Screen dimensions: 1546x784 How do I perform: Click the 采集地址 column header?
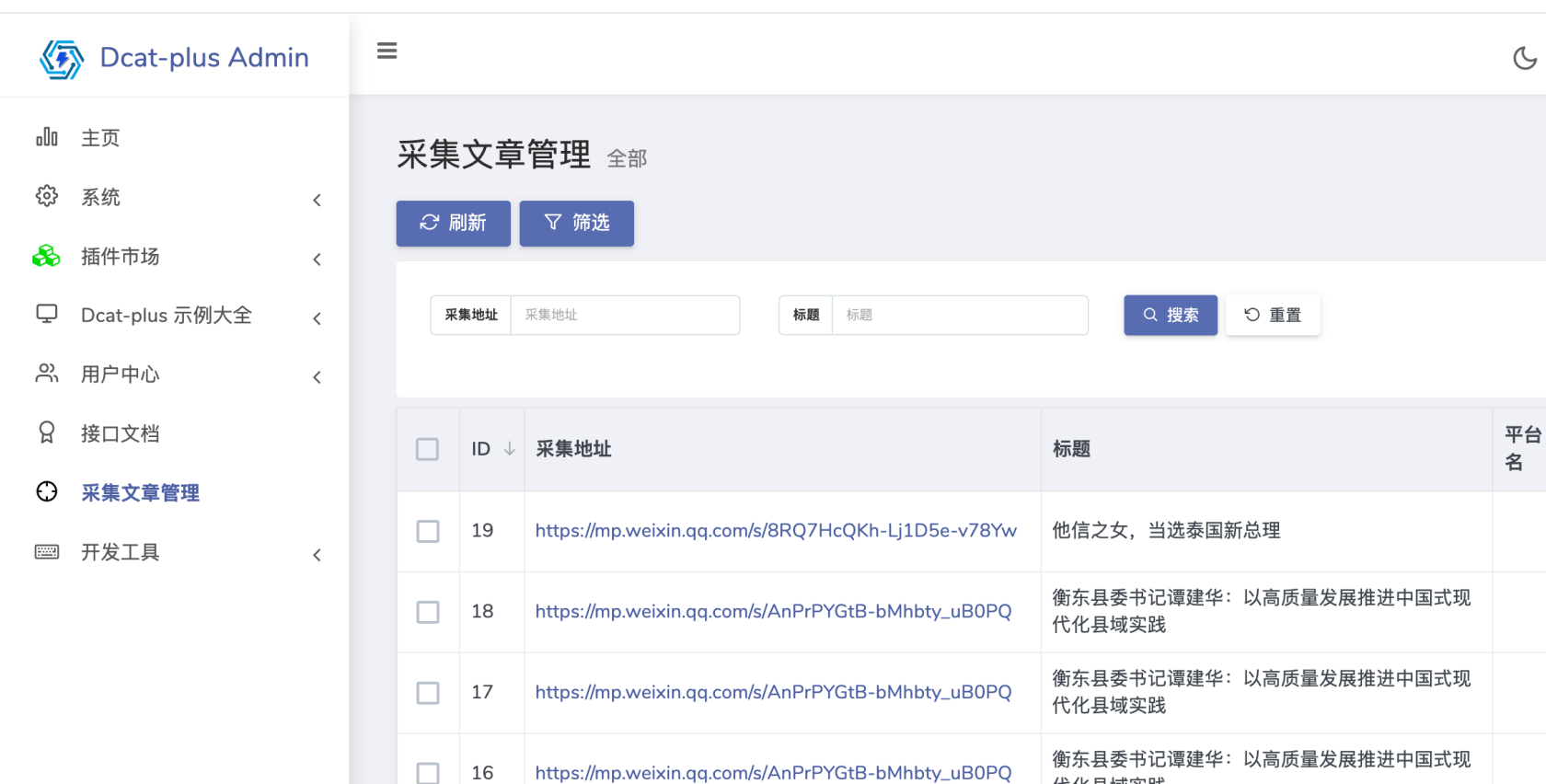click(573, 449)
